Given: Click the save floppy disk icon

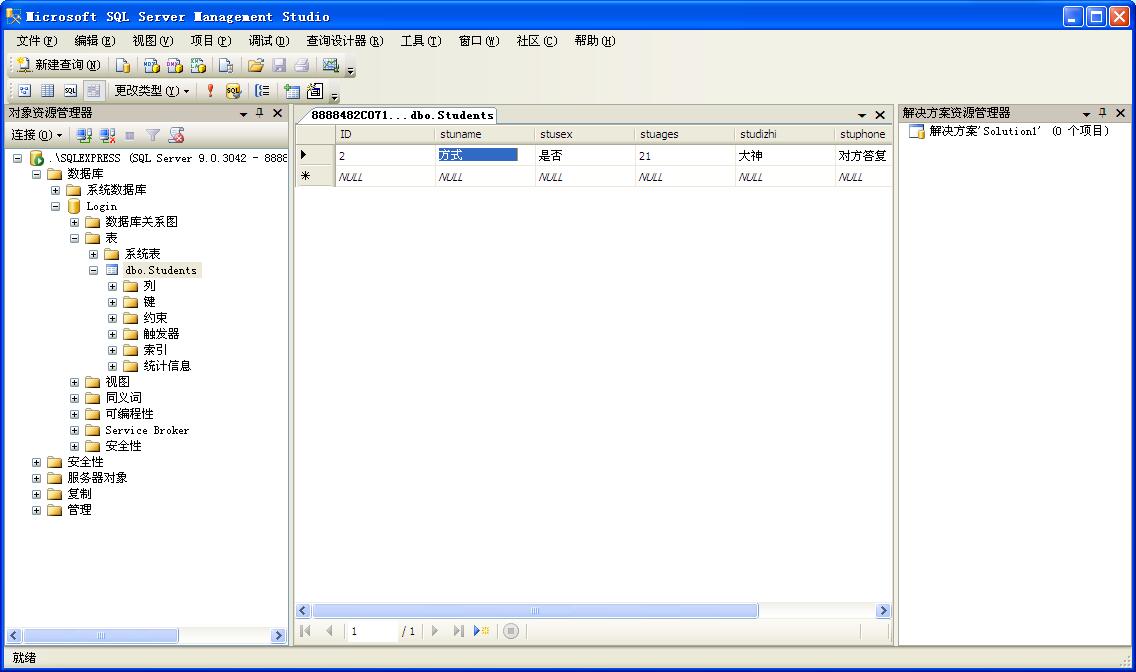Looking at the screenshot, I should point(279,66).
